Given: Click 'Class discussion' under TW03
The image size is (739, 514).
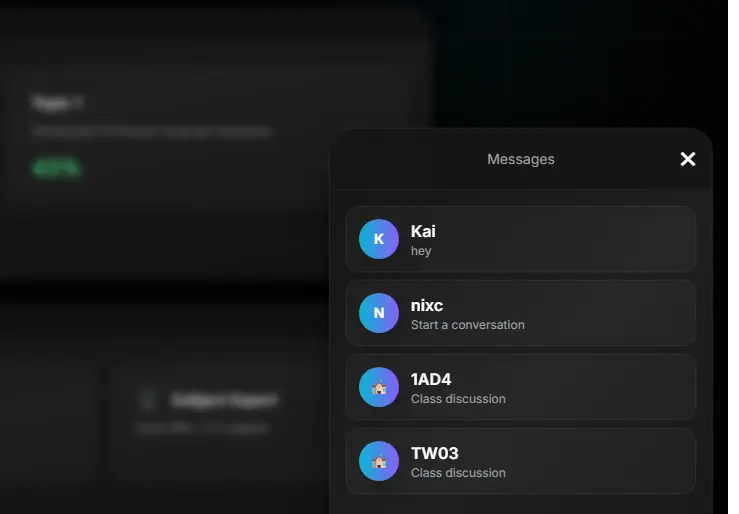Looking at the screenshot, I should tap(458, 473).
